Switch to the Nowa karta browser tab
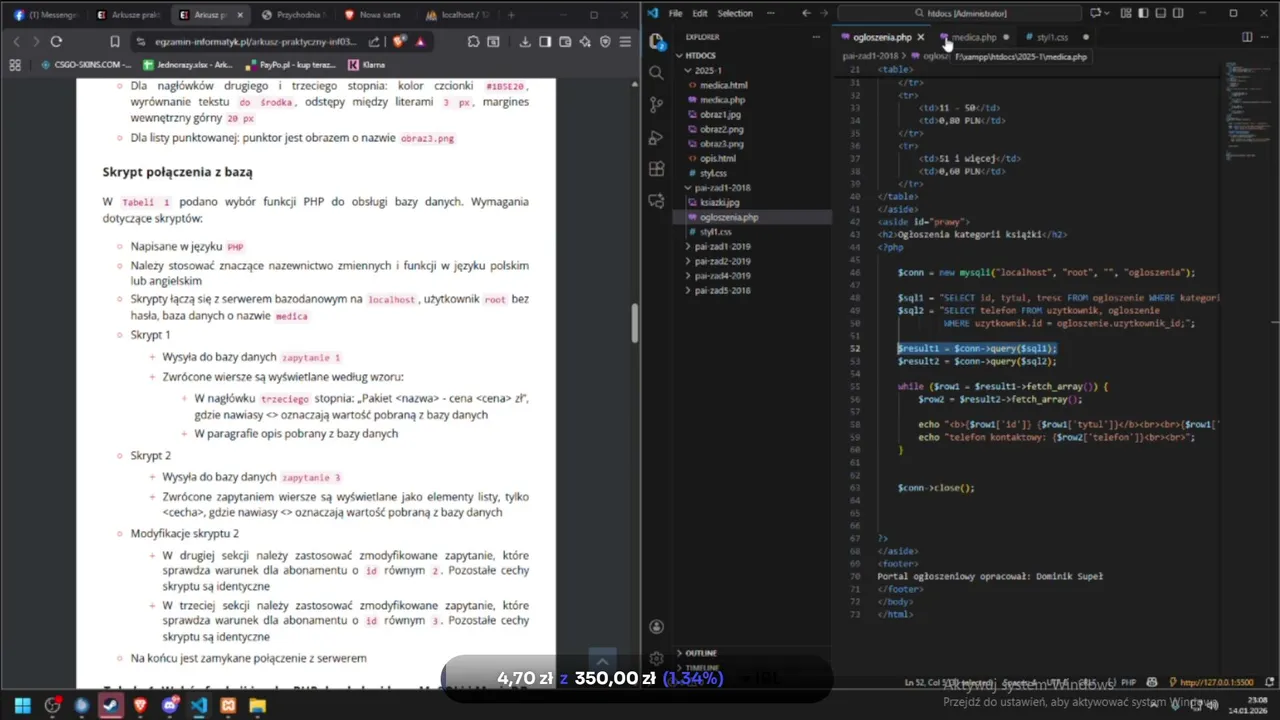The width and height of the screenshot is (1280, 720). point(375,15)
